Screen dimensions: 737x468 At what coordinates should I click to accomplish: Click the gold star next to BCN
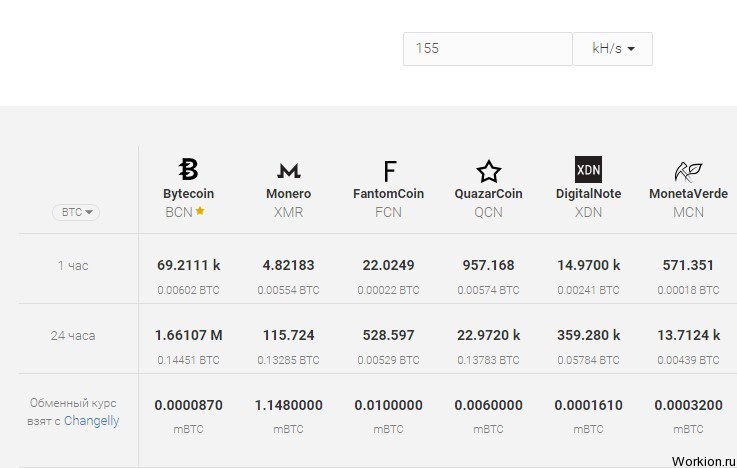tap(200, 211)
